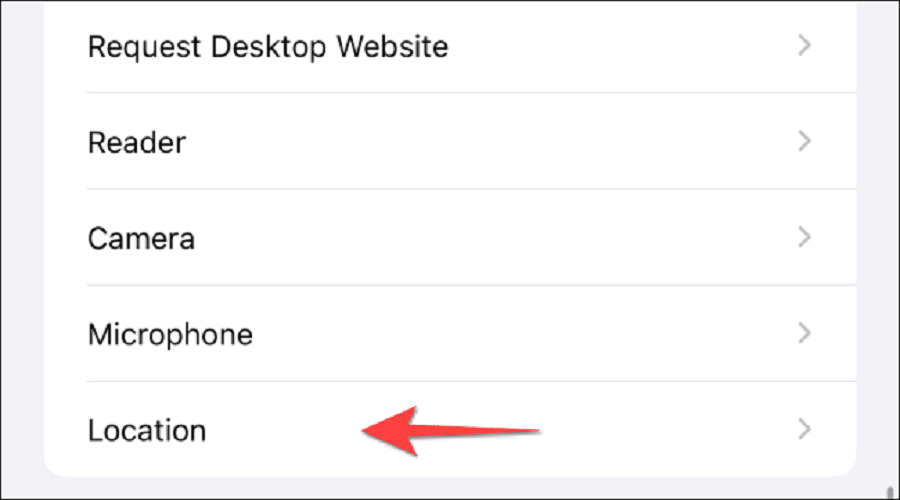
Task: Click empty space in the Camera row
Action: 500,238
